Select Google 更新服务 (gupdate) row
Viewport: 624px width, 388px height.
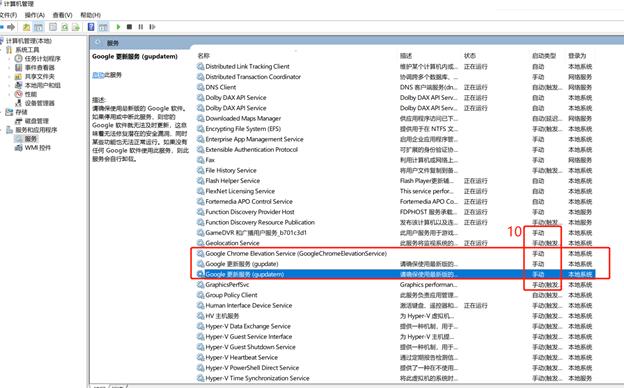[x=395, y=264]
